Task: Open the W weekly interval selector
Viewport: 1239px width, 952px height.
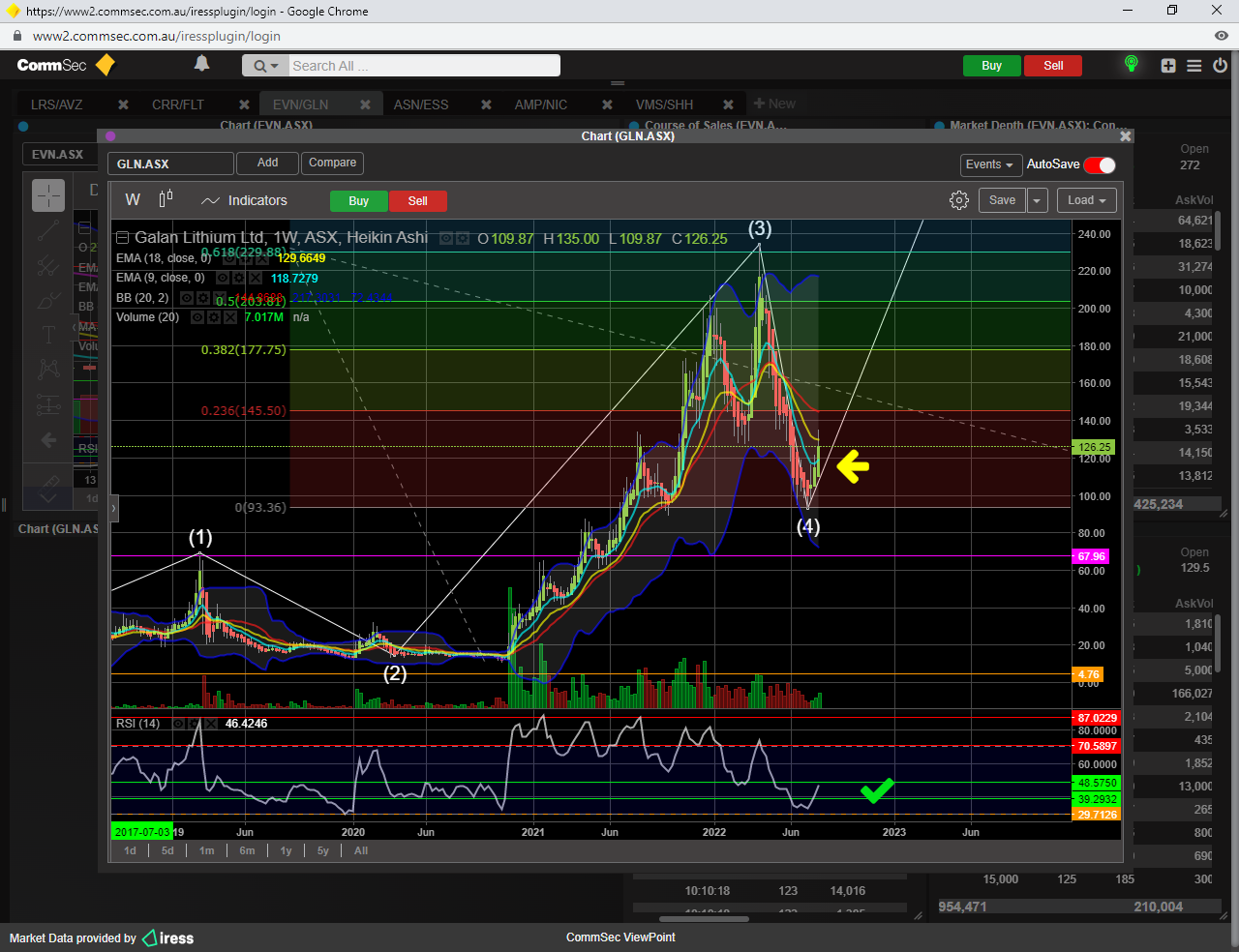Action: [x=133, y=199]
